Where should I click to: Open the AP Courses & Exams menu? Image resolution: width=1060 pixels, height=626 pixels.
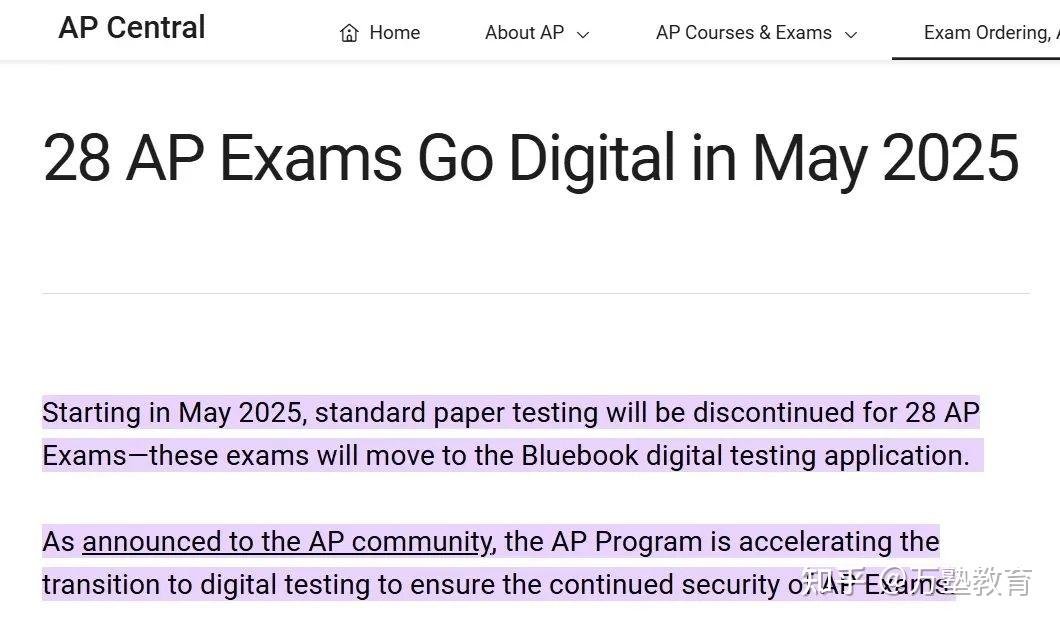pyautogui.click(x=743, y=33)
